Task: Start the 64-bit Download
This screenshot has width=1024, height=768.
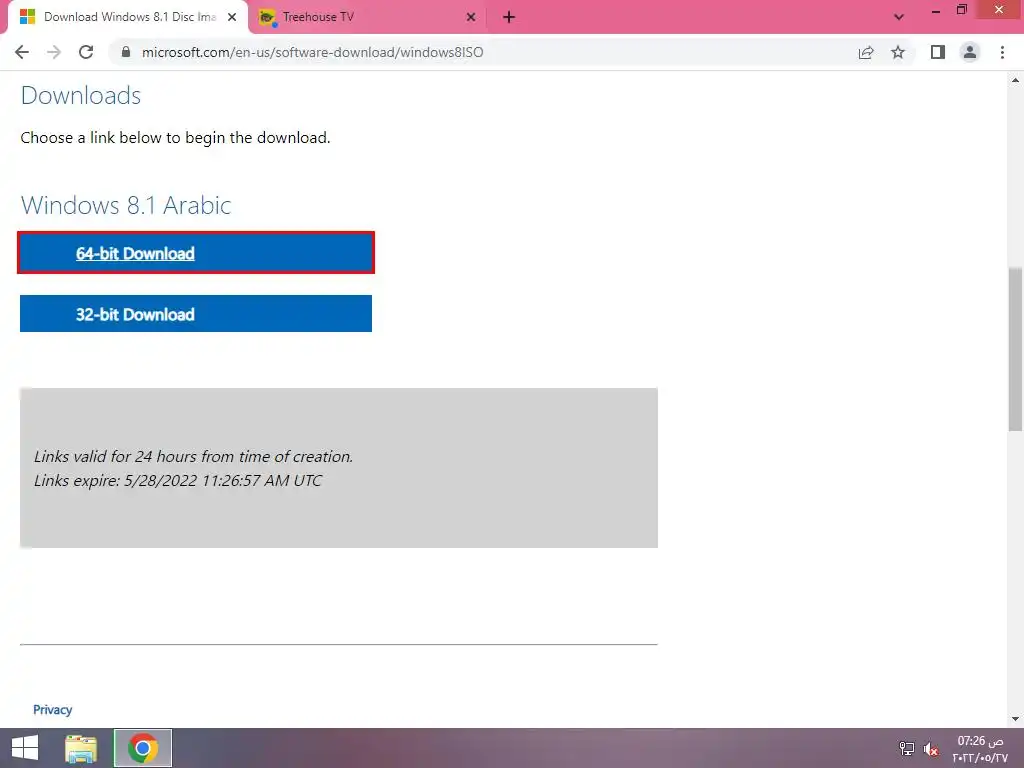Action: tap(196, 253)
